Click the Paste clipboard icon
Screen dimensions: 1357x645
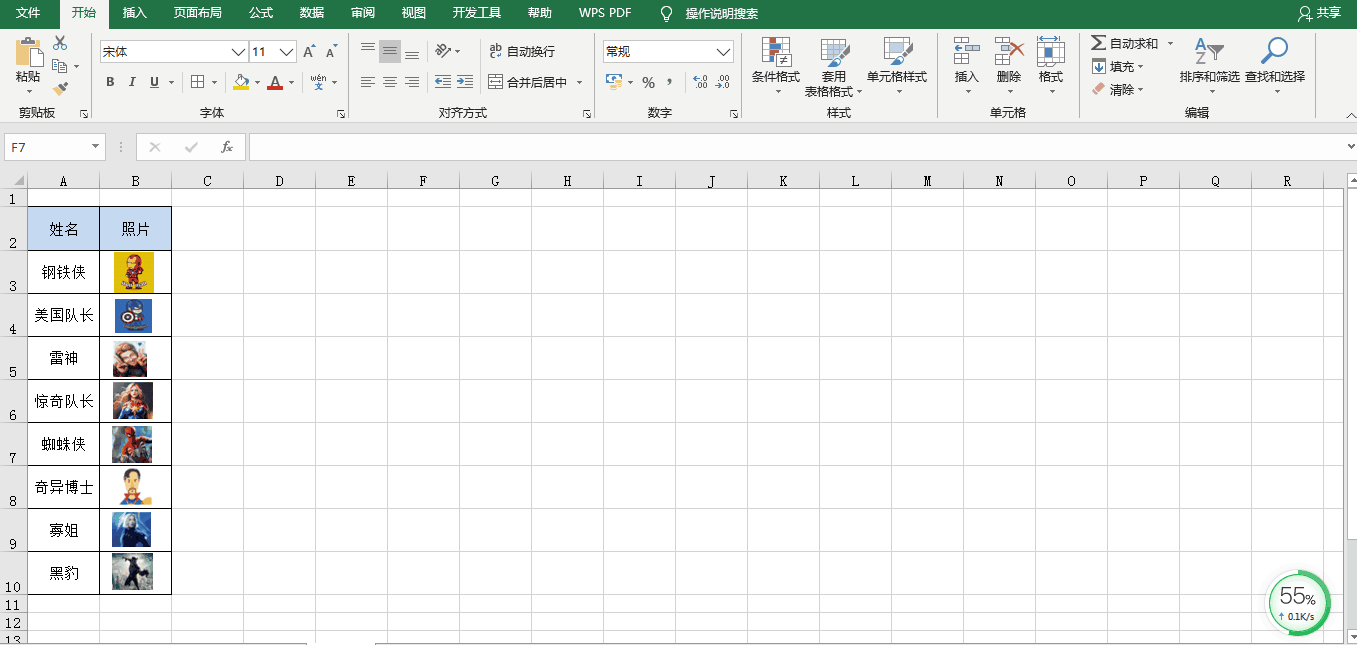pyautogui.click(x=28, y=53)
